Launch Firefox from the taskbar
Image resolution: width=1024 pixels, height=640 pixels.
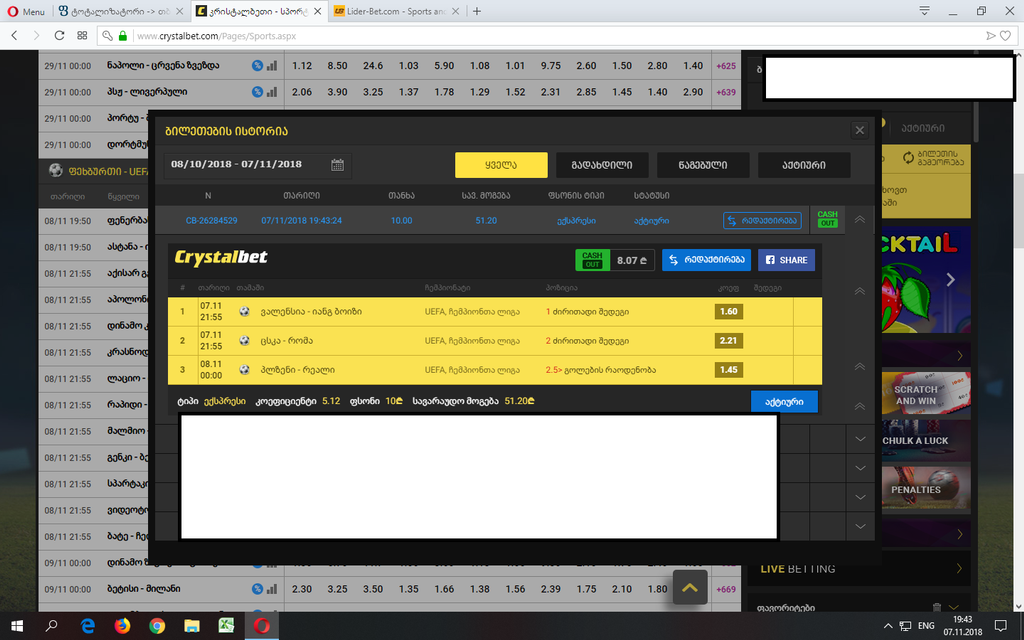(122, 626)
